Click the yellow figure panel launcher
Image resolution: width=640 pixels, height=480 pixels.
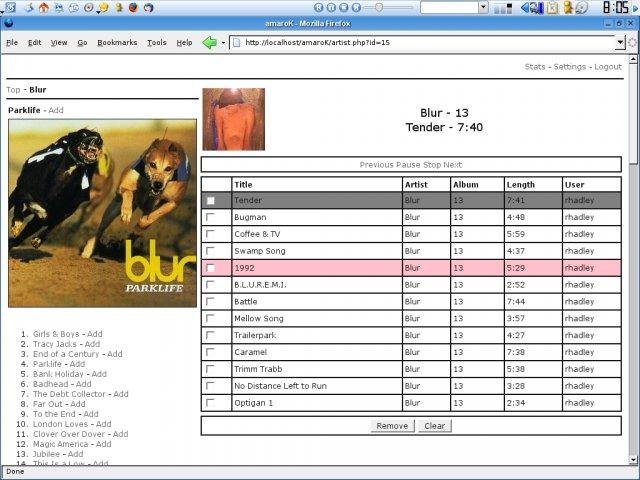(119, 7)
